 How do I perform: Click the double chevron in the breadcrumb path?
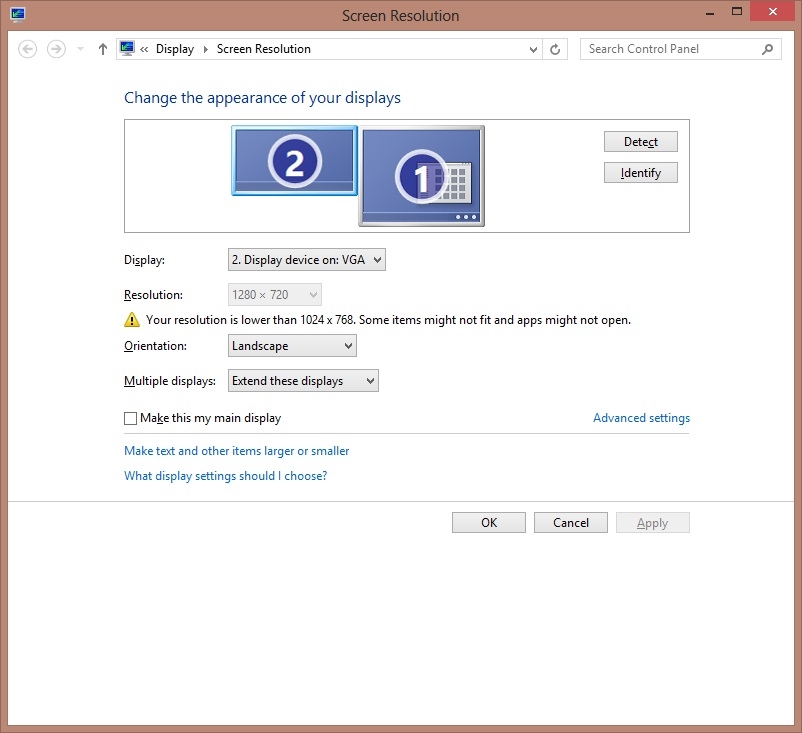tap(144, 49)
